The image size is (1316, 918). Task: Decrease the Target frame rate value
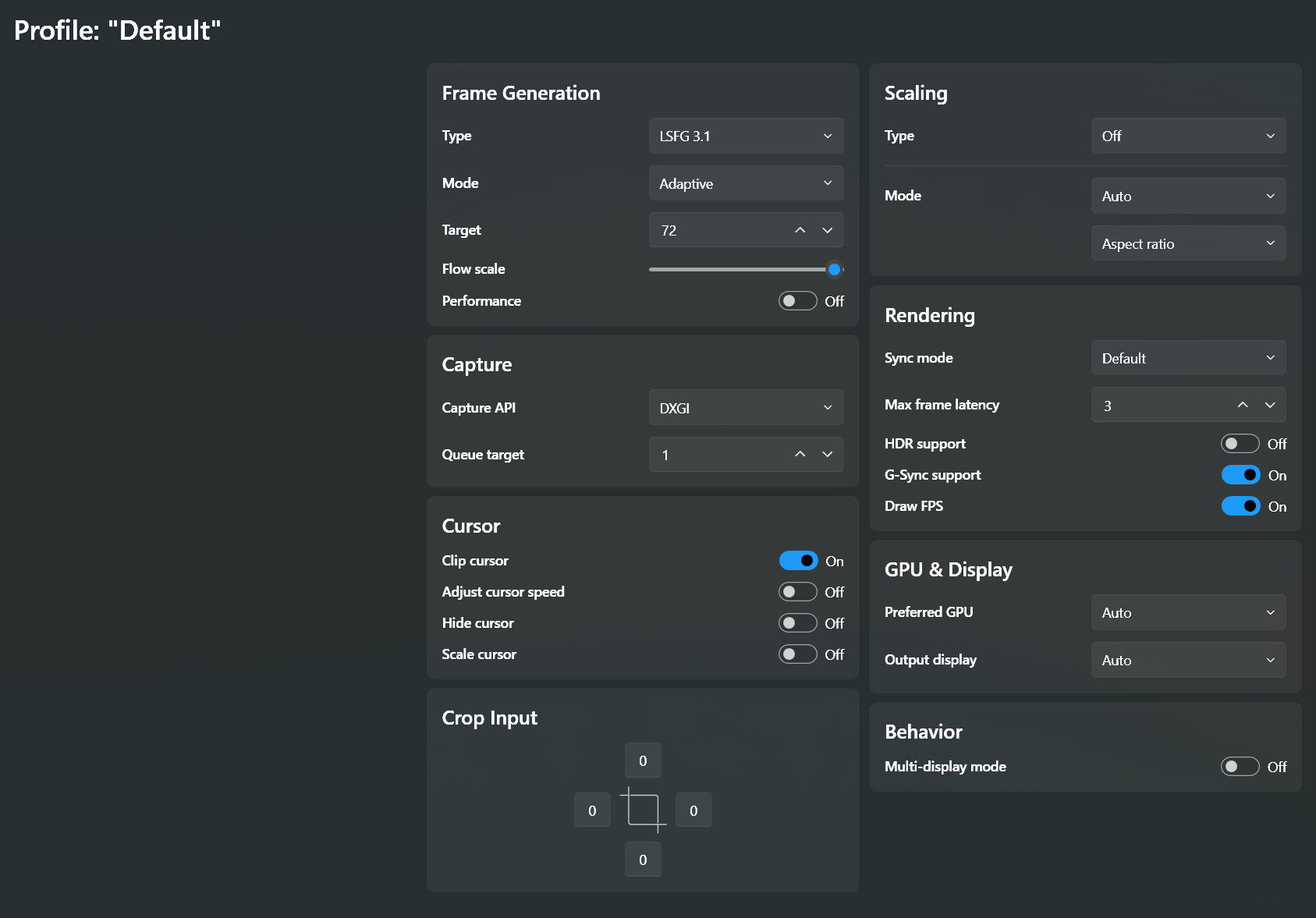pos(827,230)
